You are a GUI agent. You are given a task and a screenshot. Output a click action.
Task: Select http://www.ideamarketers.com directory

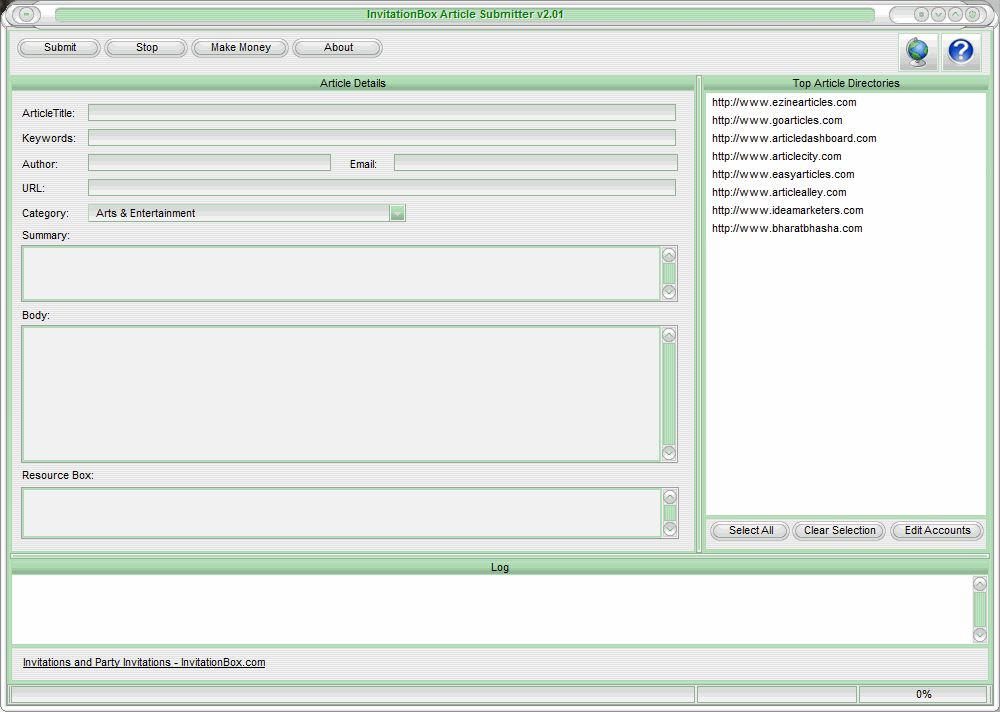[788, 210]
